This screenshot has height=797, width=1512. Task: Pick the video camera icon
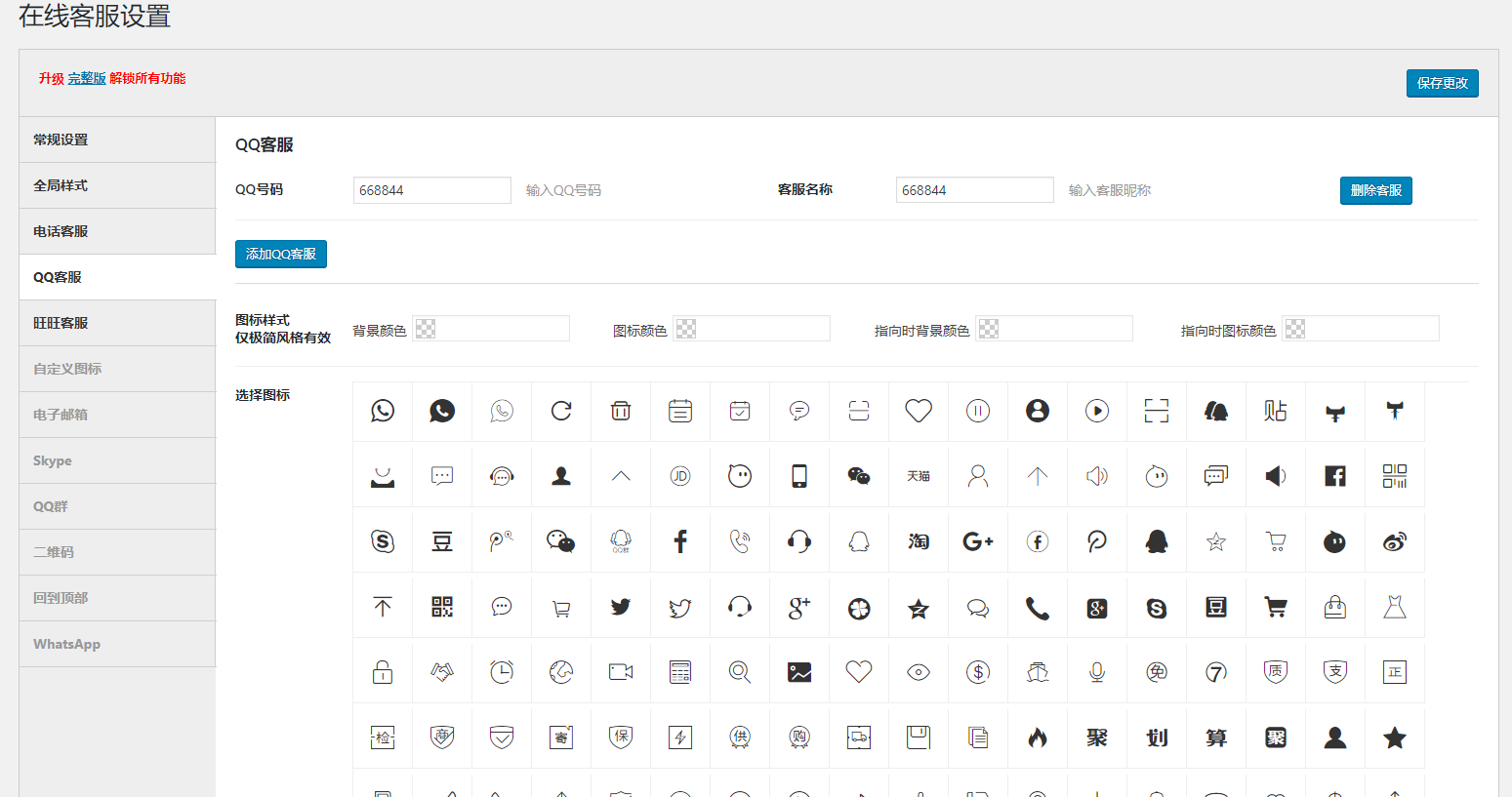pyautogui.click(x=621, y=672)
